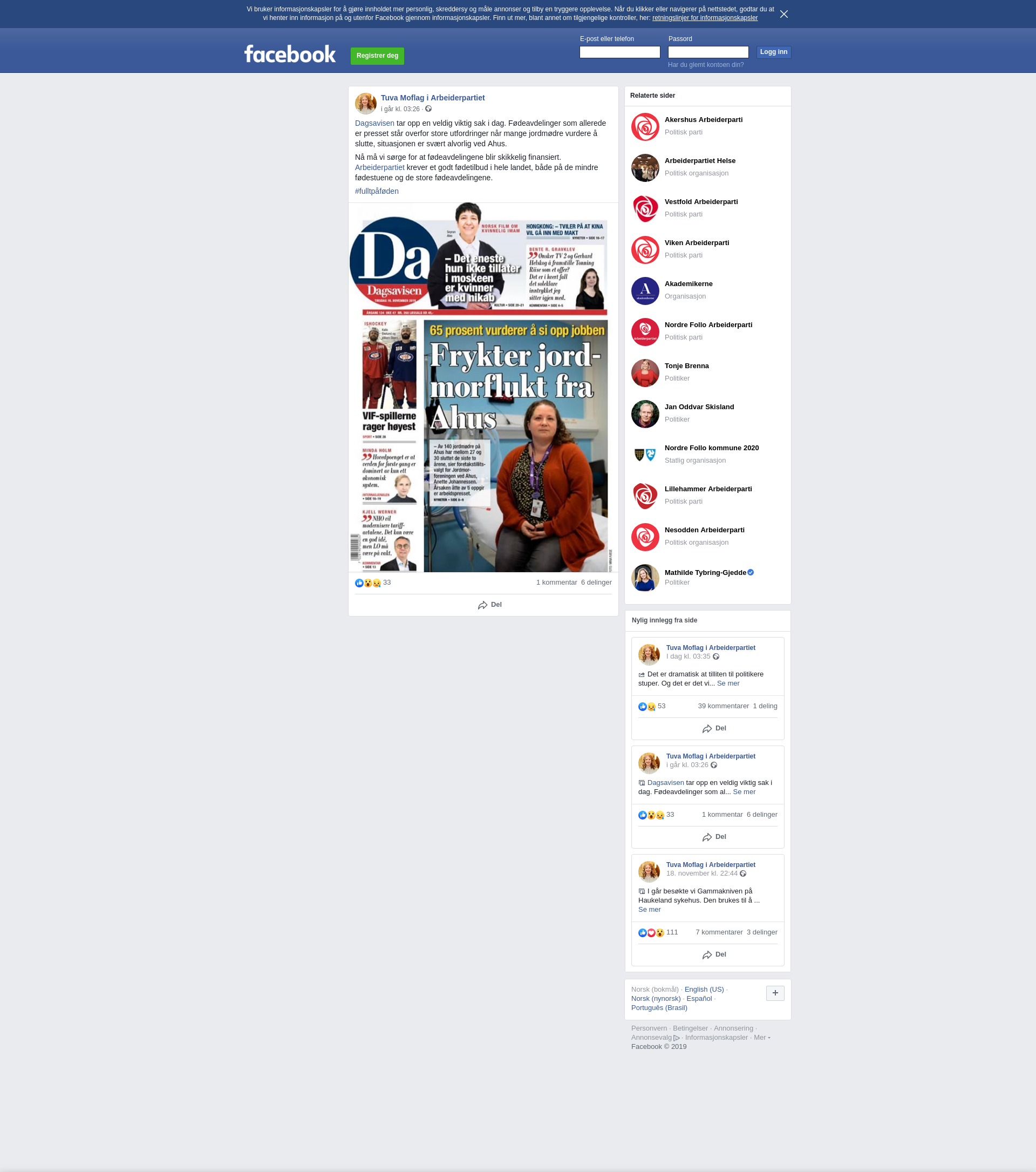The image size is (1036, 1172).
Task: Open the Personvern footer link
Action: [x=649, y=1028]
